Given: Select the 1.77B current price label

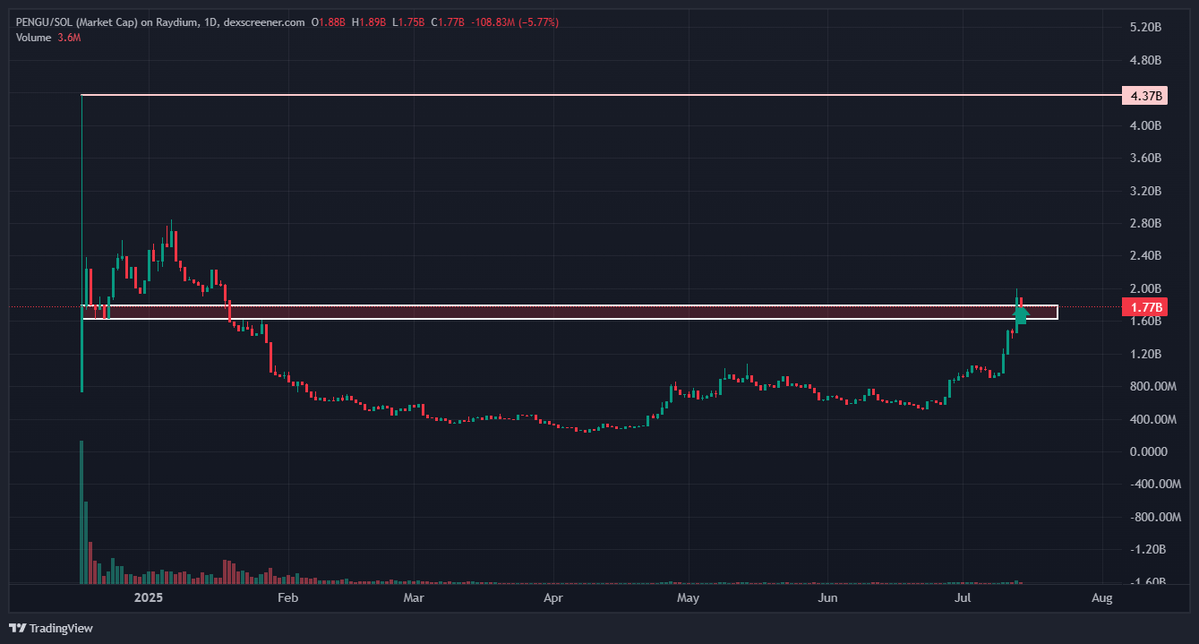Looking at the screenshot, I should (1145, 307).
